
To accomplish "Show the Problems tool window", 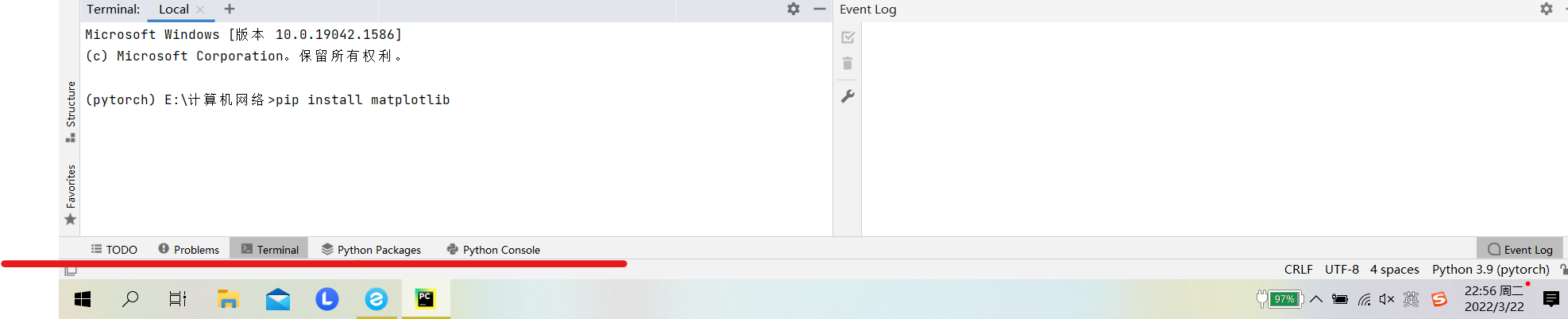I will 188,249.
